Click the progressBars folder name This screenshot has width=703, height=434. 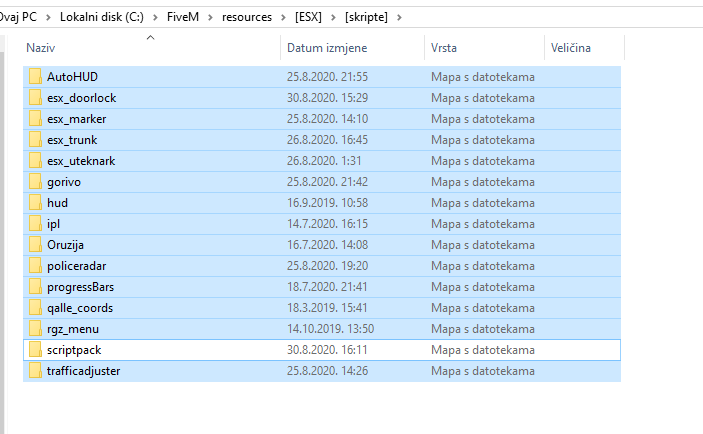pos(81,287)
